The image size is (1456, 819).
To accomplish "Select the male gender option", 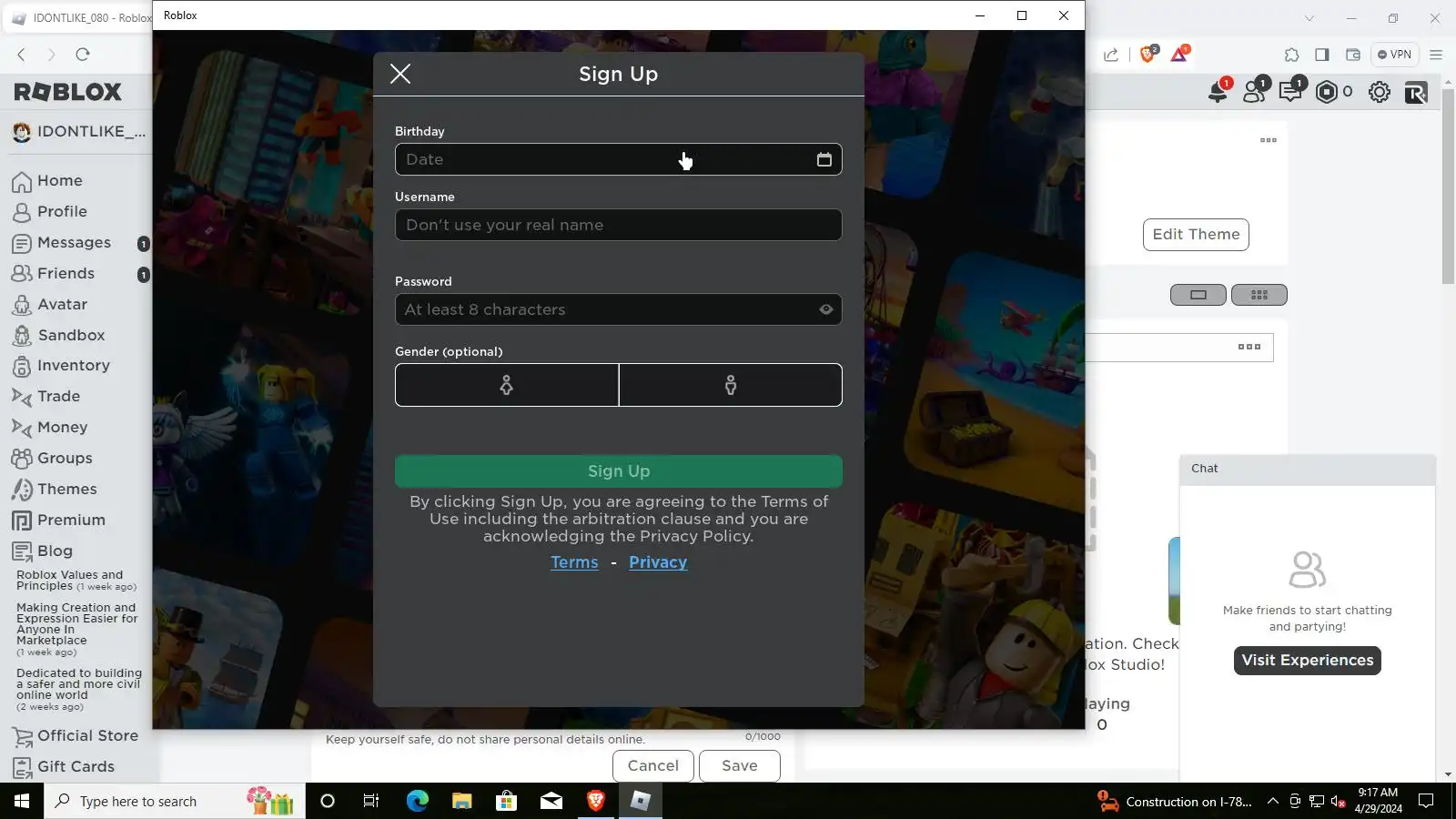I will [731, 385].
